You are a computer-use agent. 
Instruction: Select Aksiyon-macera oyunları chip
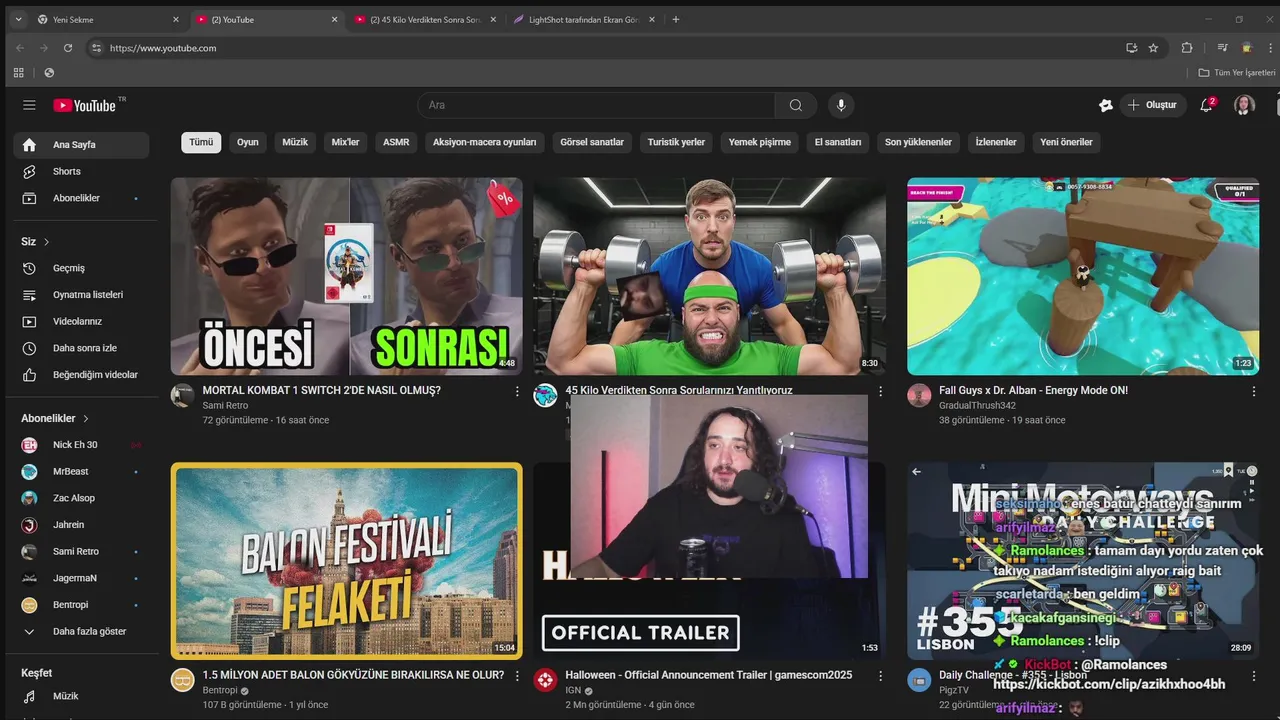click(485, 142)
